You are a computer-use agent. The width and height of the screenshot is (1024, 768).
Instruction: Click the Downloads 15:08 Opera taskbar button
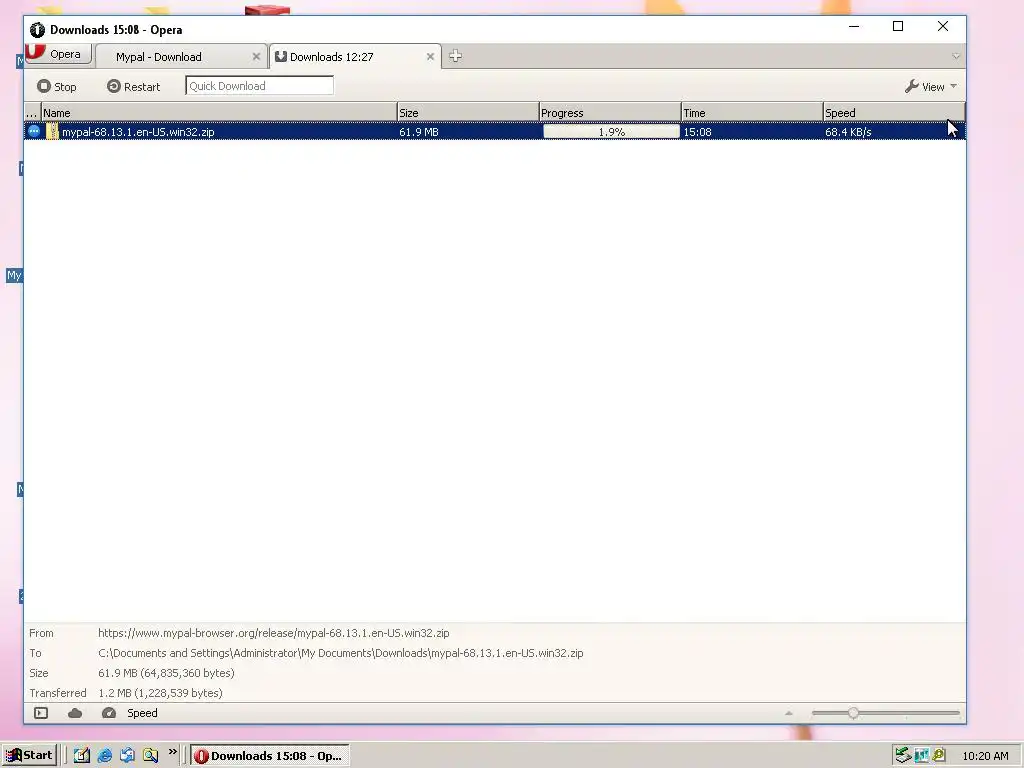pyautogui.click(x=270, y=756)
